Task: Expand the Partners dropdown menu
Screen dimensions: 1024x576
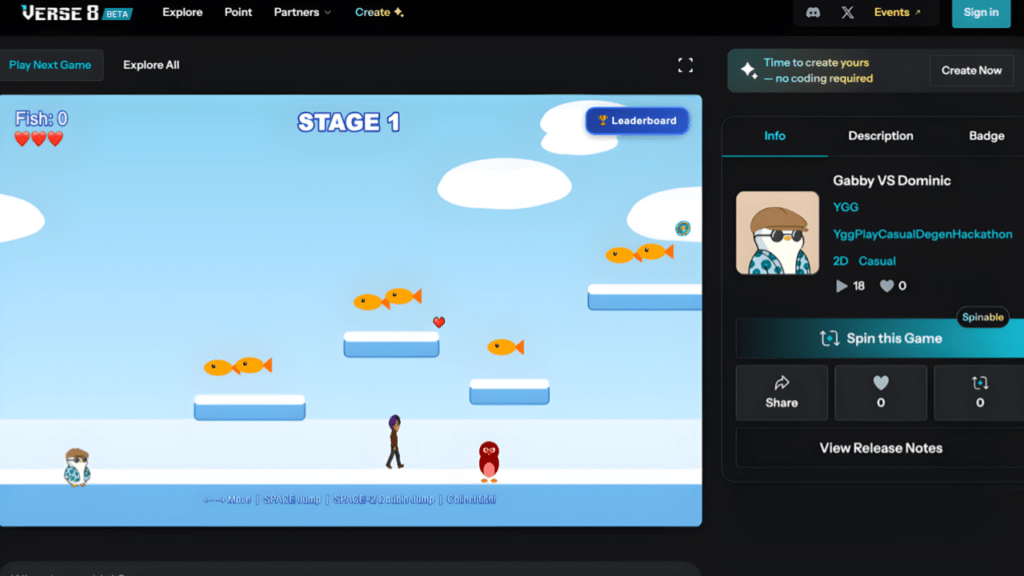Action: point(302,13)
